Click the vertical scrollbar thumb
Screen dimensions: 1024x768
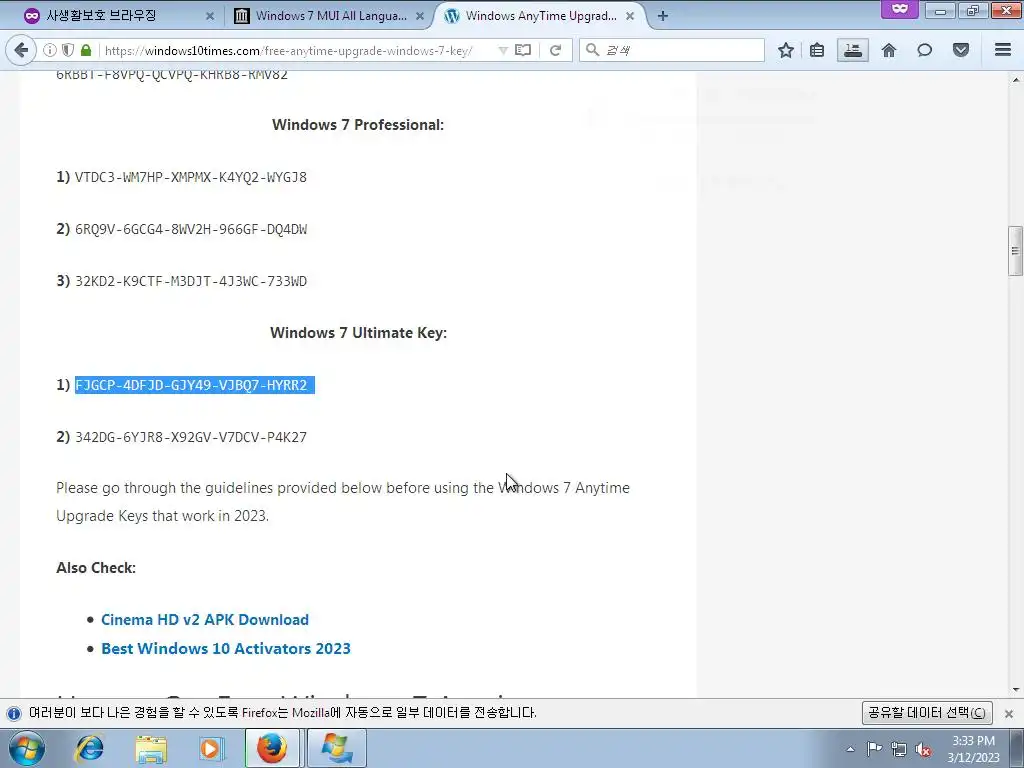coord(1016,251)
